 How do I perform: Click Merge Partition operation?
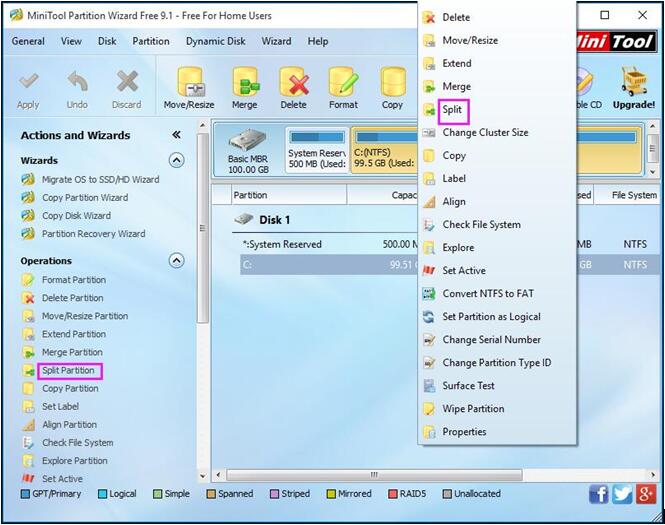(x=72, y=352)
